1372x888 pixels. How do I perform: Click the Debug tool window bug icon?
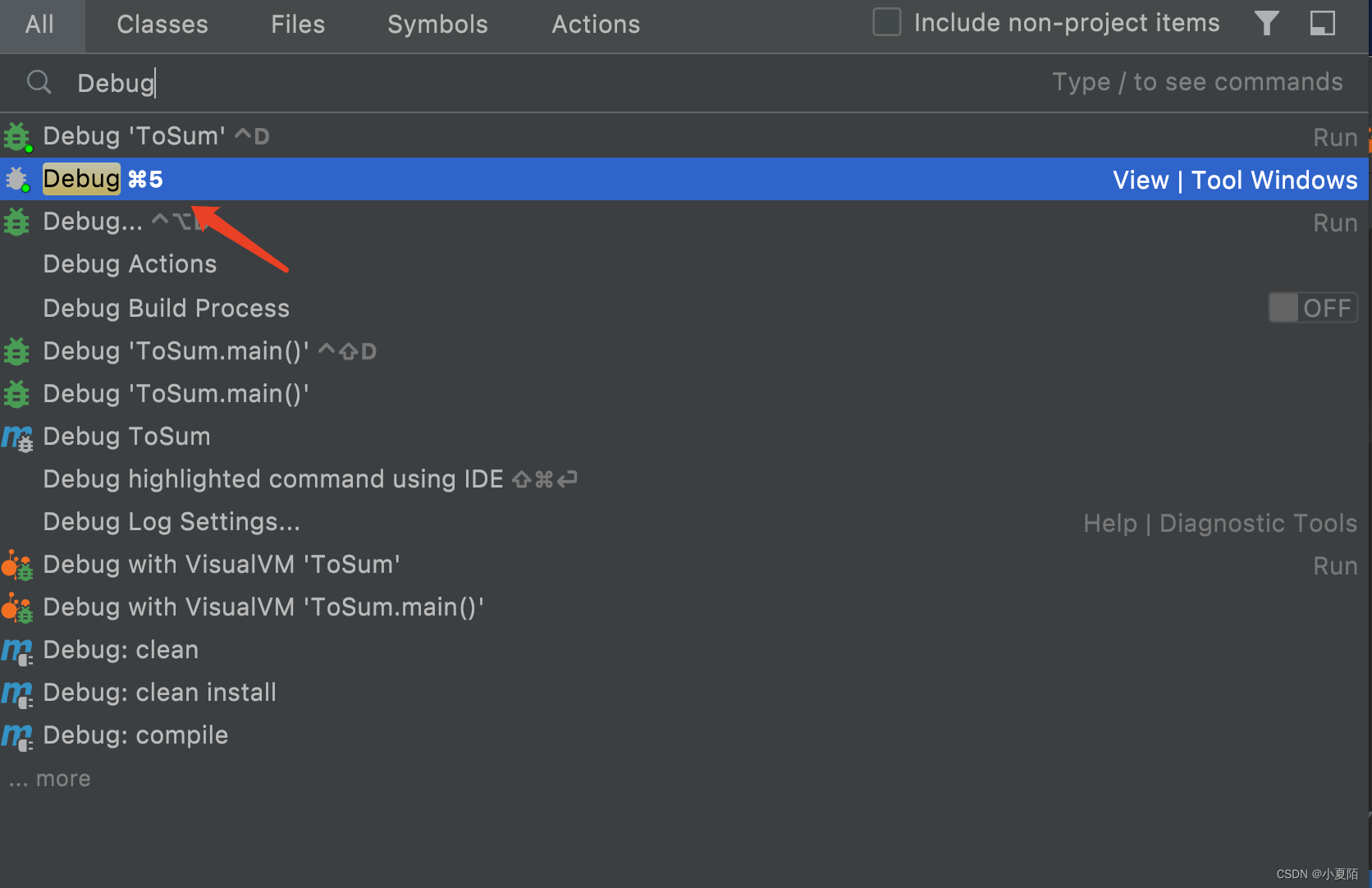17,179
